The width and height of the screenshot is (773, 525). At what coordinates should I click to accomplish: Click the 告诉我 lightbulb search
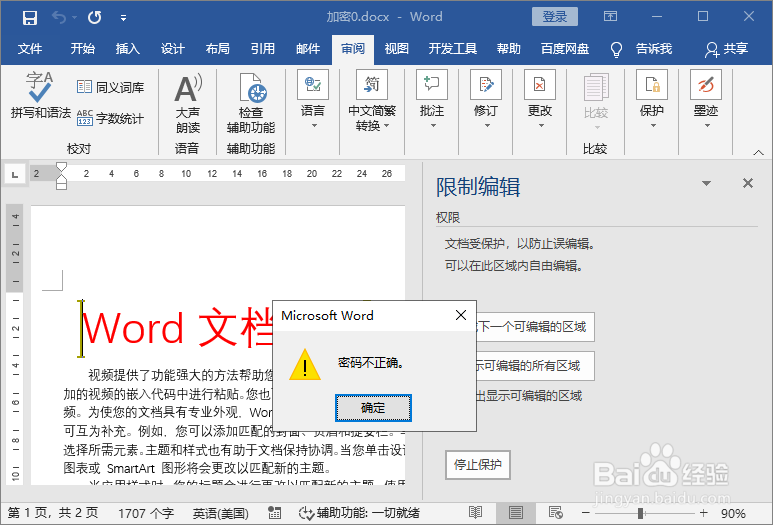641,49
